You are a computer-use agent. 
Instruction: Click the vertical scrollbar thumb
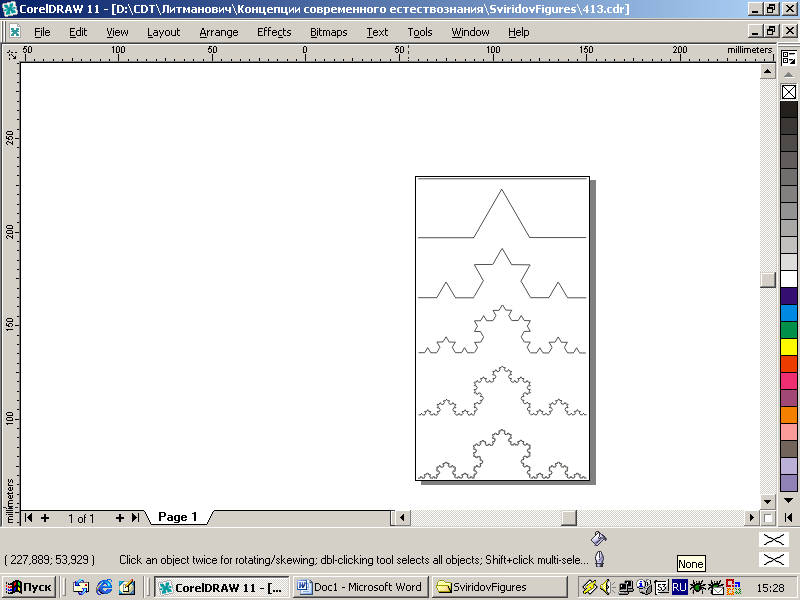767,280
